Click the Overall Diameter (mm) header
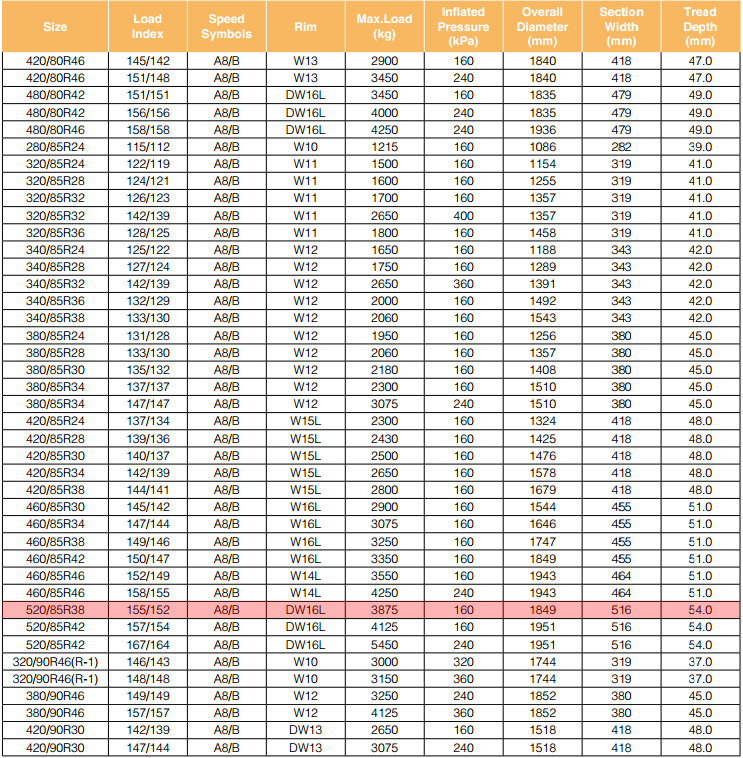This screenshot has width=743, height=758. (x=542, y=26)
